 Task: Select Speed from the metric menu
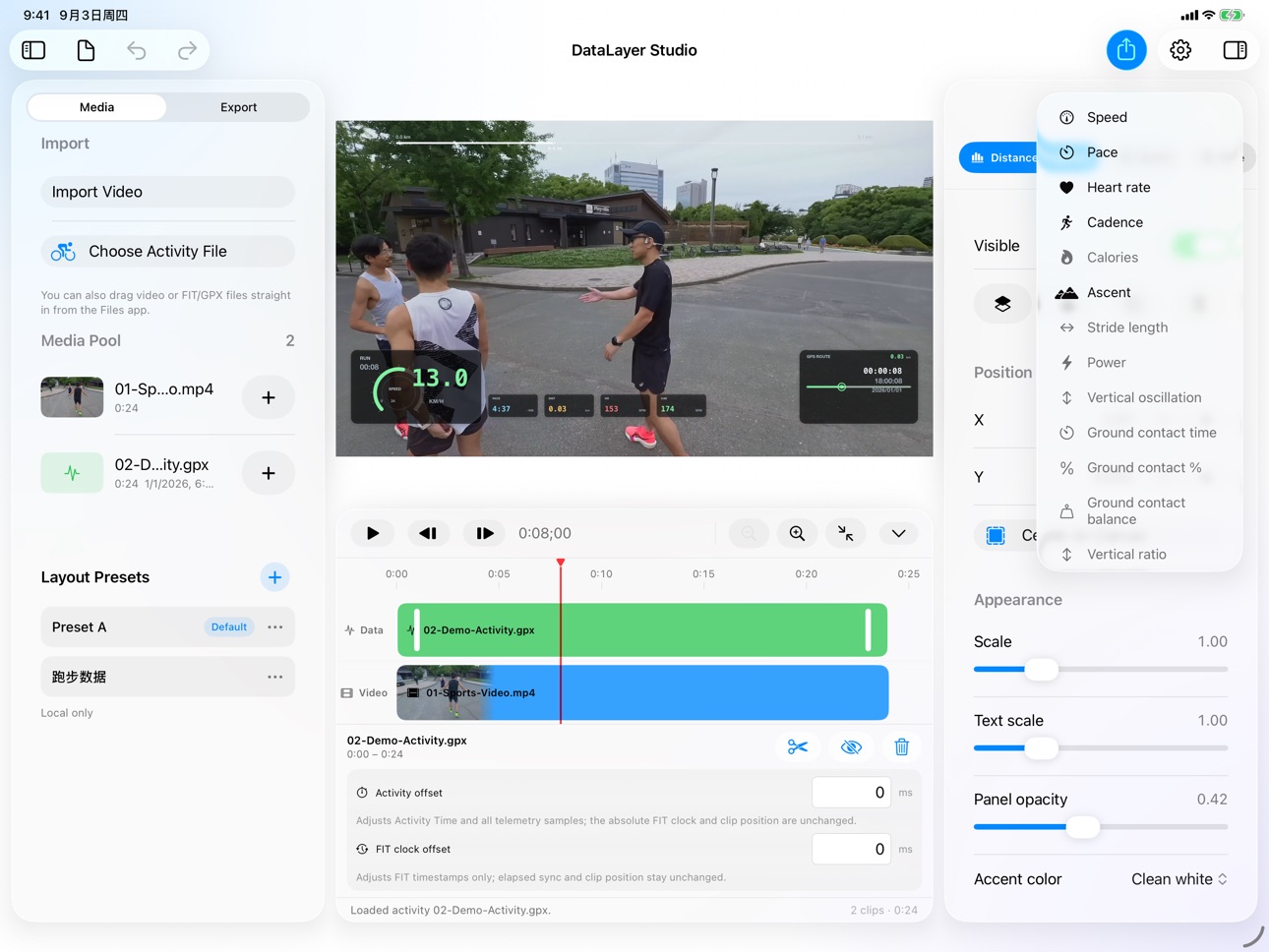1139,117
